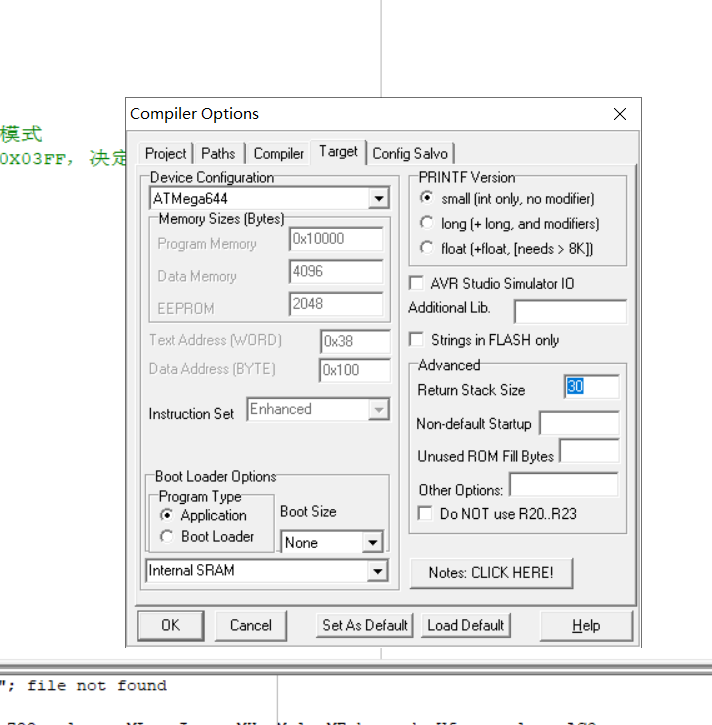Open the Config Salvo tab

point(410,154)
